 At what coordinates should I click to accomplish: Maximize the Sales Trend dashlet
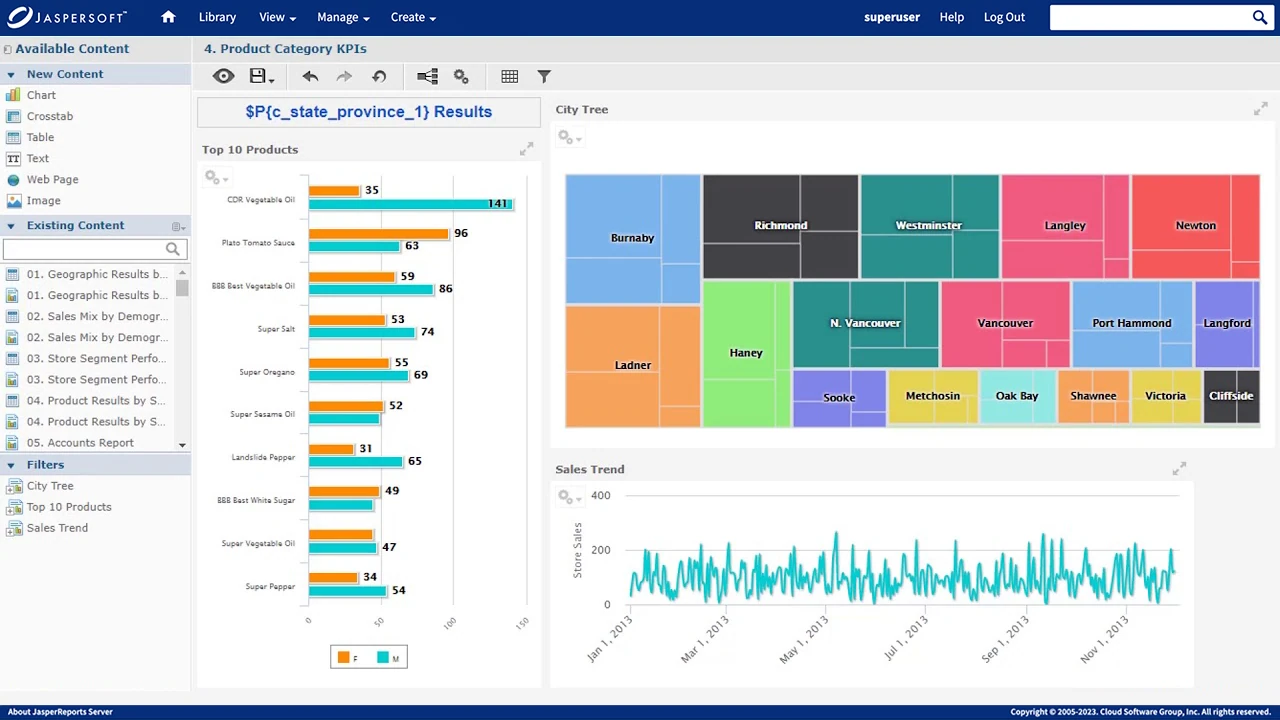tap(1179, 468)
